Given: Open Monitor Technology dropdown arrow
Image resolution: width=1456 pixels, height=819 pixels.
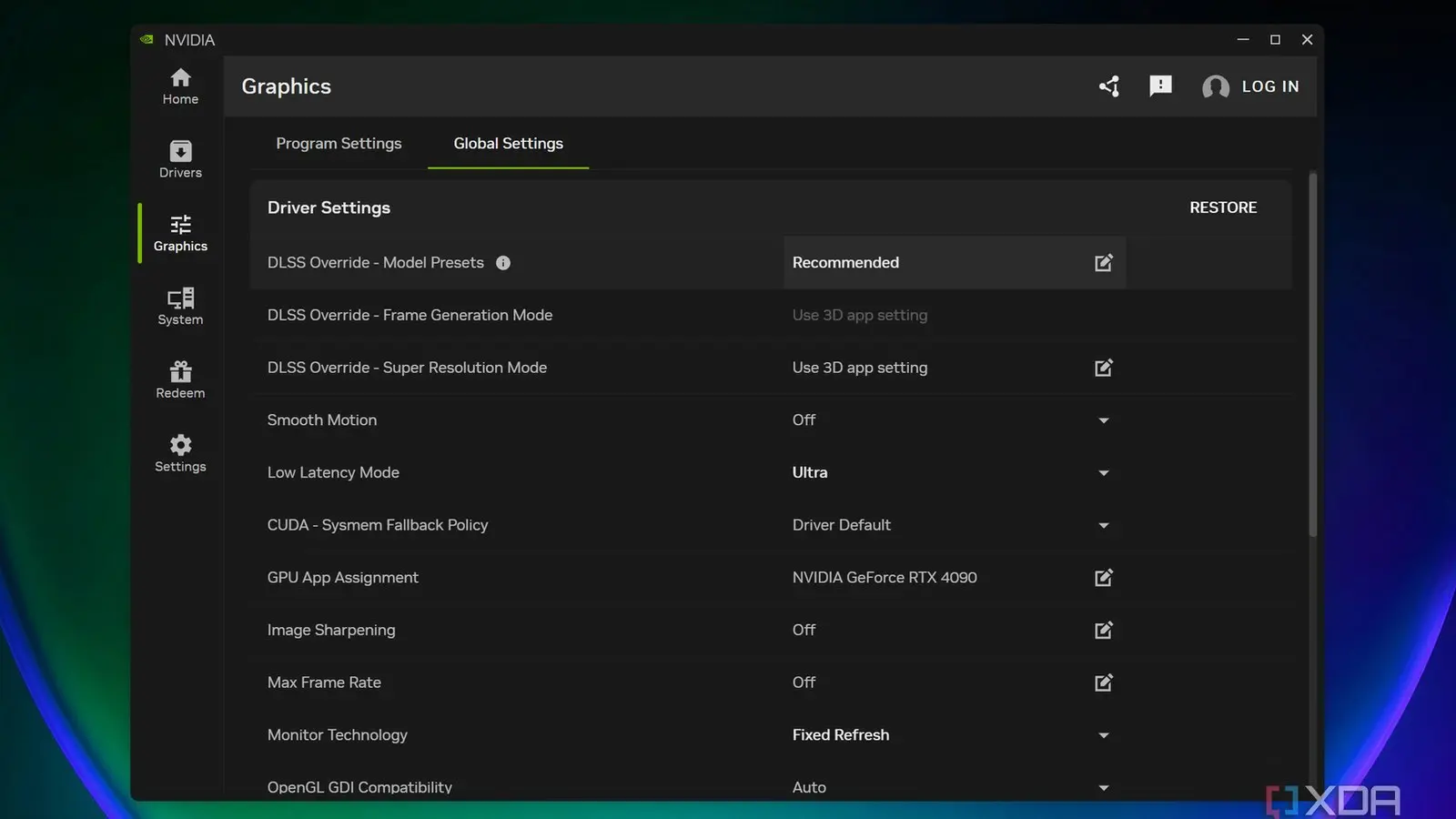Looking at the screenshot, I should tap(1104, 735).
